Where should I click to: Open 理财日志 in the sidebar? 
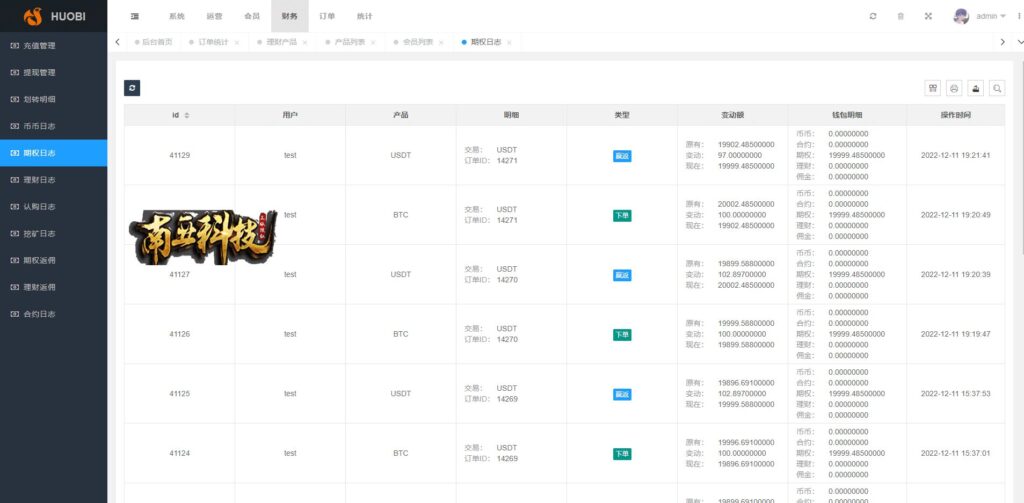click(54, 180)
